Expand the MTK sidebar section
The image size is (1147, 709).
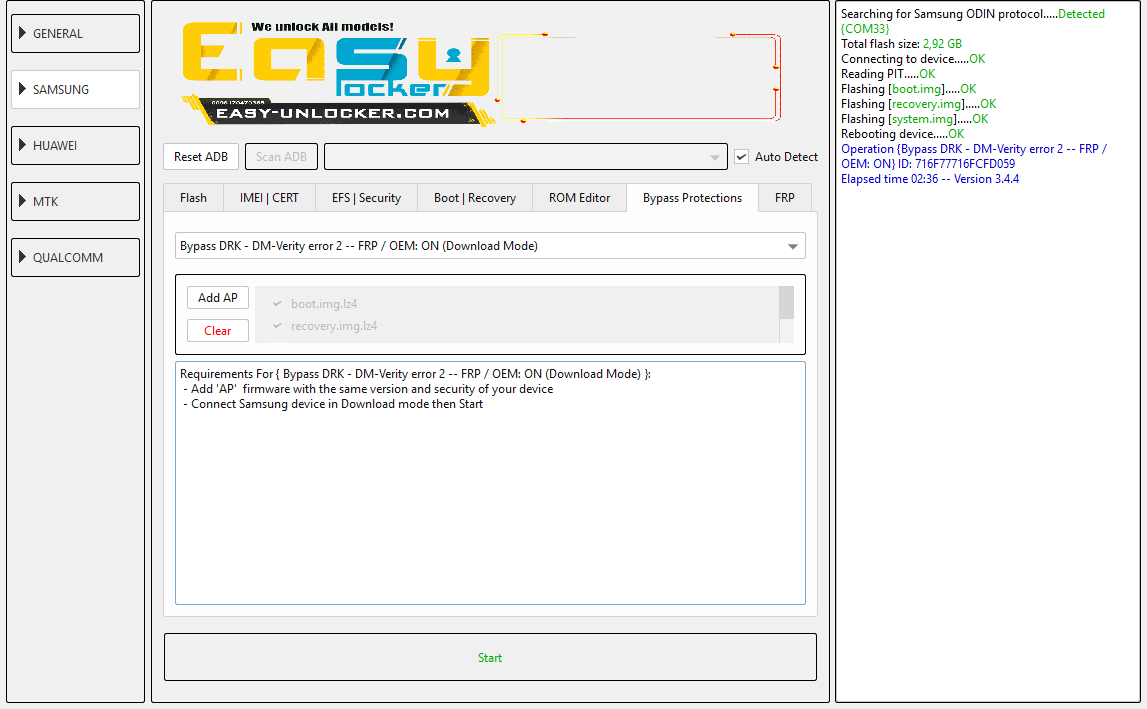coord(75,201)
